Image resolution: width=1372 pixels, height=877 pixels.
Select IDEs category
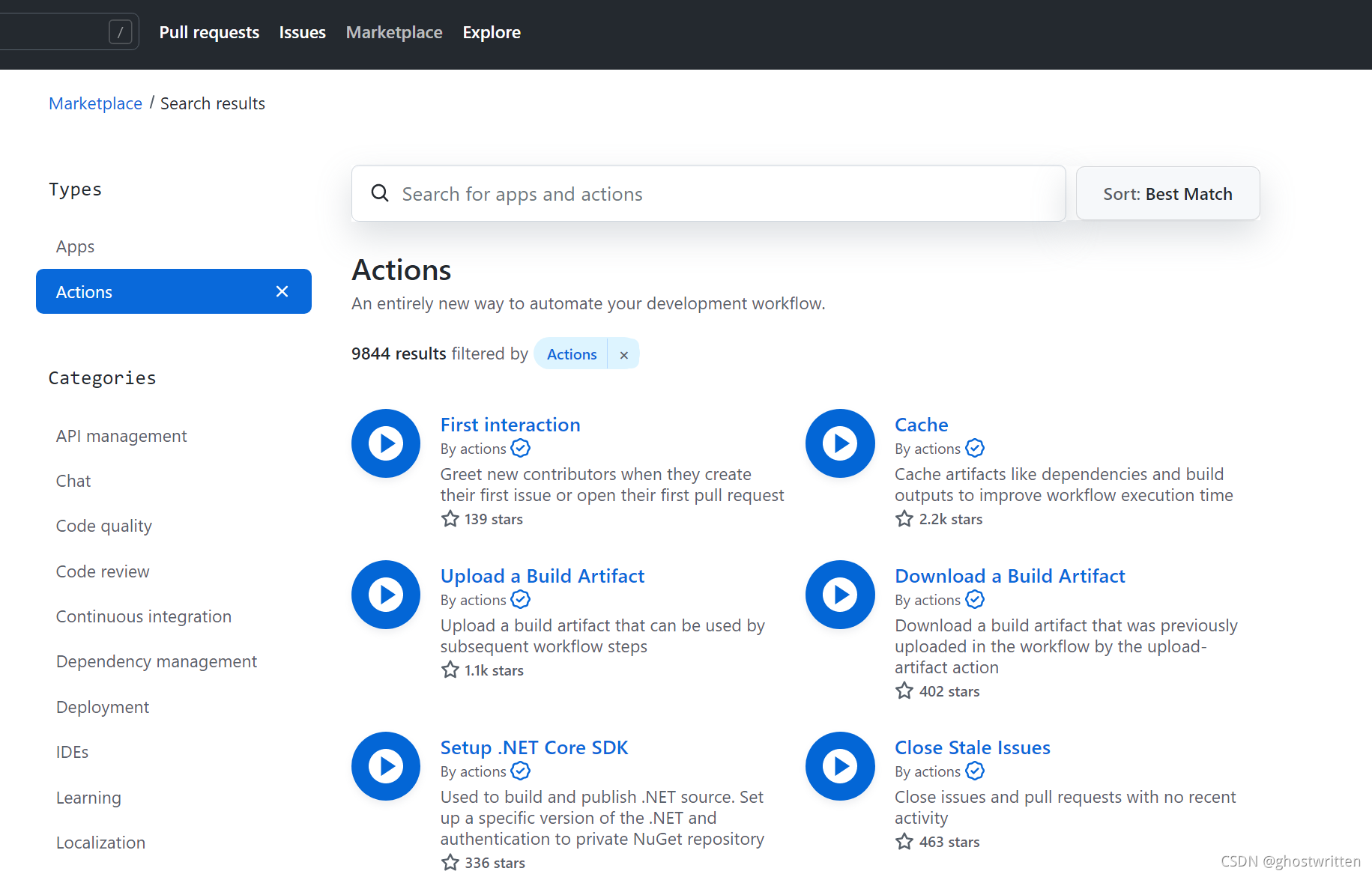point(72,752)
